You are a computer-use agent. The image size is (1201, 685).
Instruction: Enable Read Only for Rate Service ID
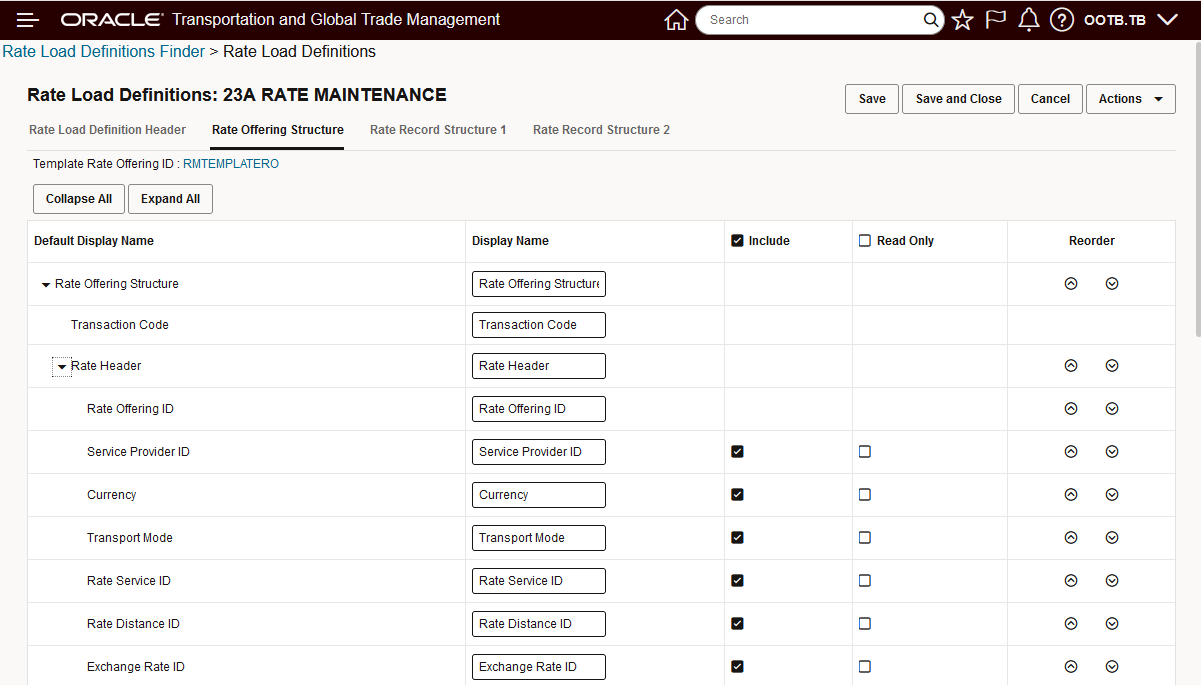(x=865, y=581)
